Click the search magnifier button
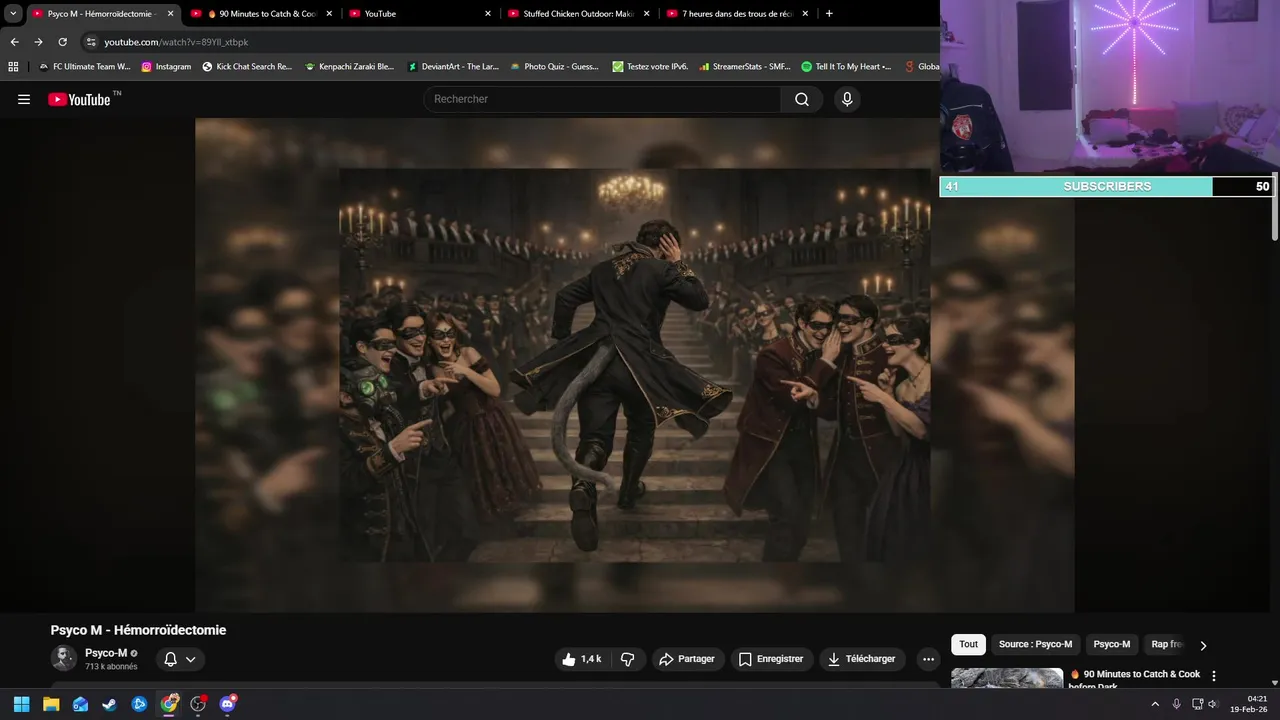1280x720 pixels. click(802, 99)
